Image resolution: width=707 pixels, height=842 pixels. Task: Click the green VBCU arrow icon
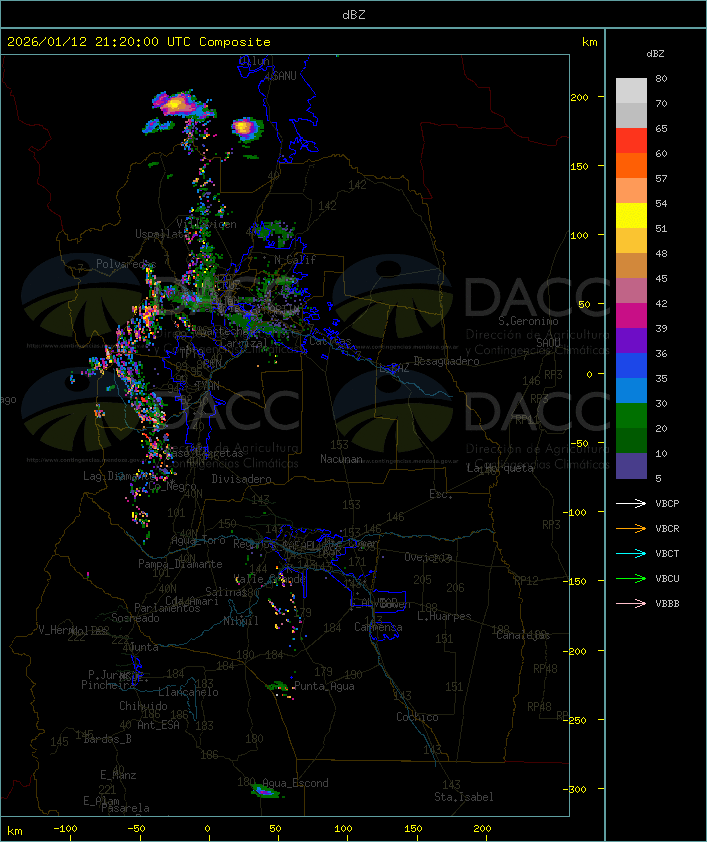point(631,578)
